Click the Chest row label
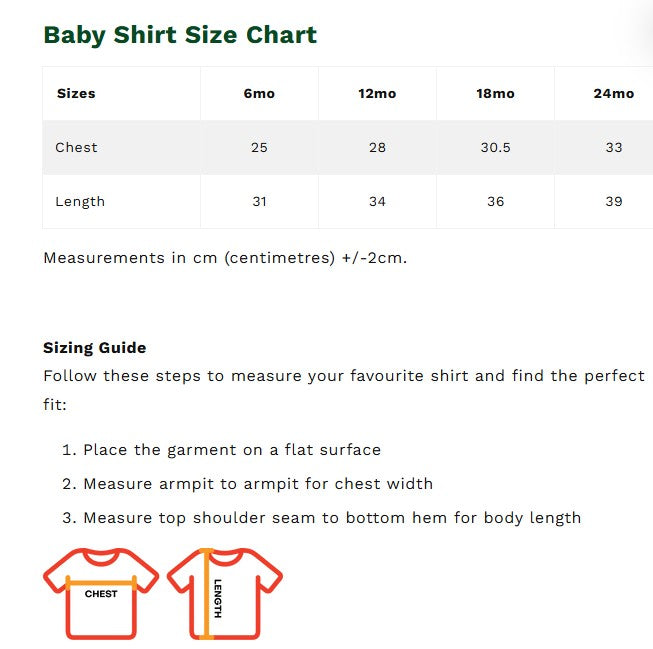Screen dimensions: 653x649 (76, 148)
